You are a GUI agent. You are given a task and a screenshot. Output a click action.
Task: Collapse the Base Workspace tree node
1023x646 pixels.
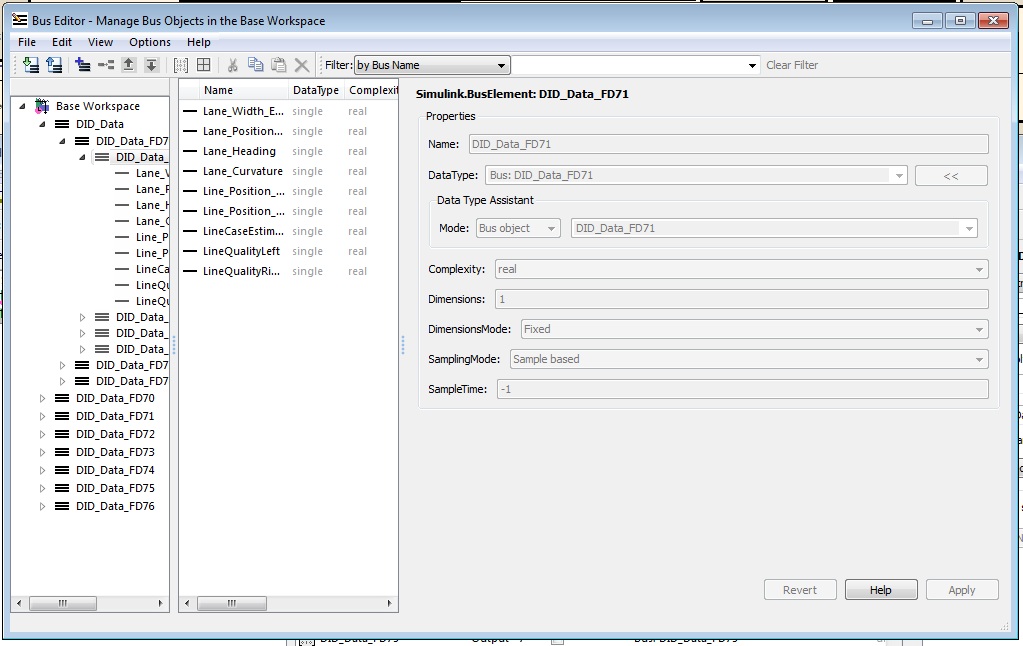point(22,106)
